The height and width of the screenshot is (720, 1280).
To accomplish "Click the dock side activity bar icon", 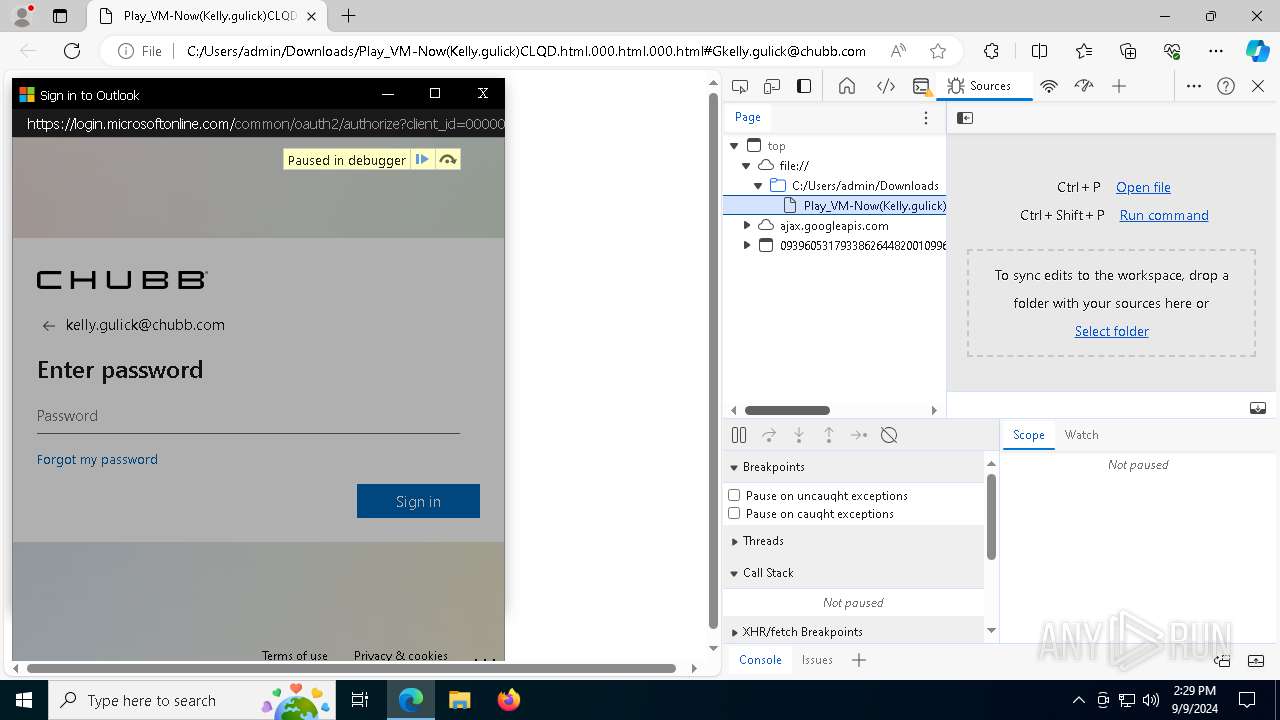I will [804, 86].
